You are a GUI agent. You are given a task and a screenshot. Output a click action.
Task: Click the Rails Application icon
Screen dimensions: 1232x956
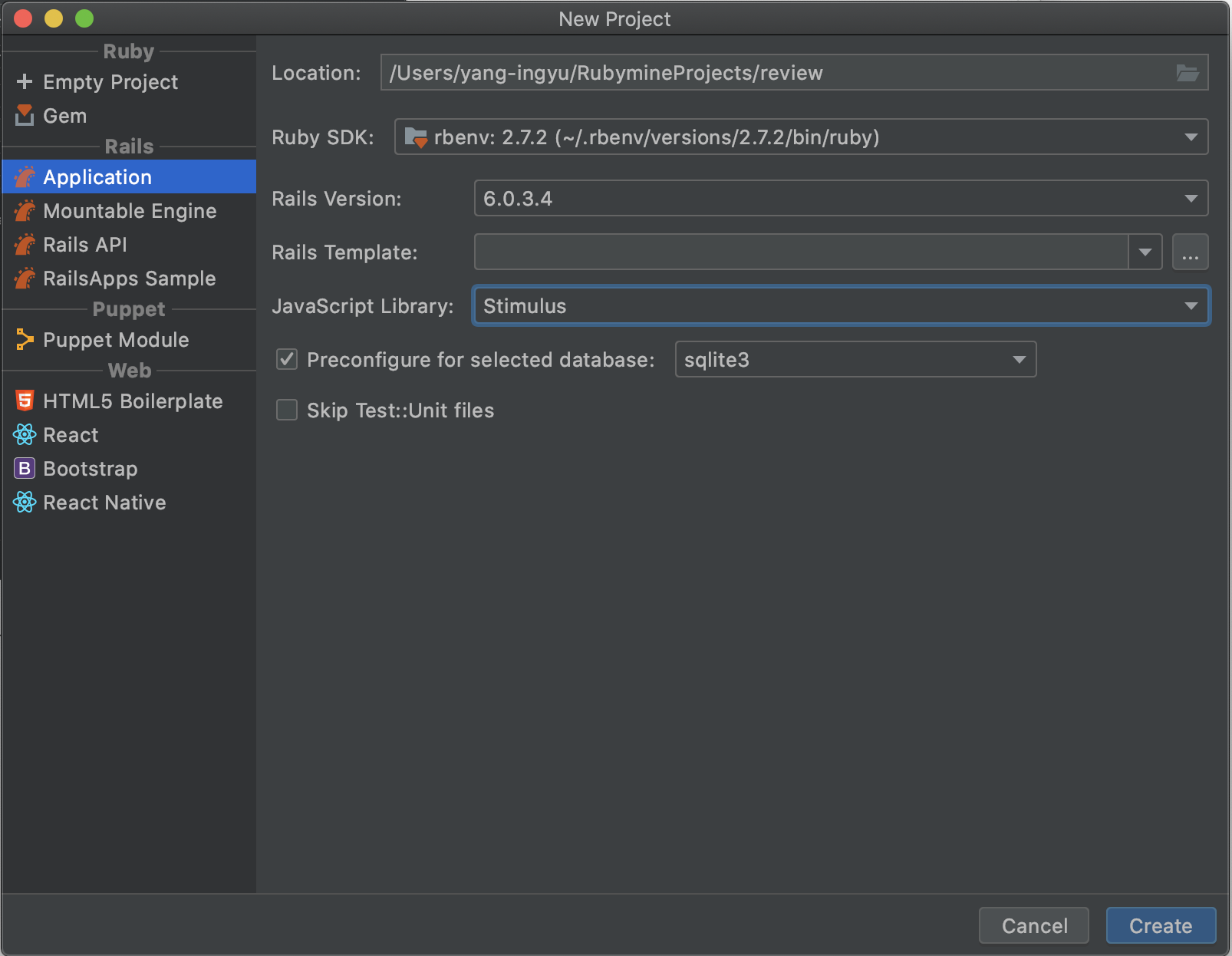25,176
